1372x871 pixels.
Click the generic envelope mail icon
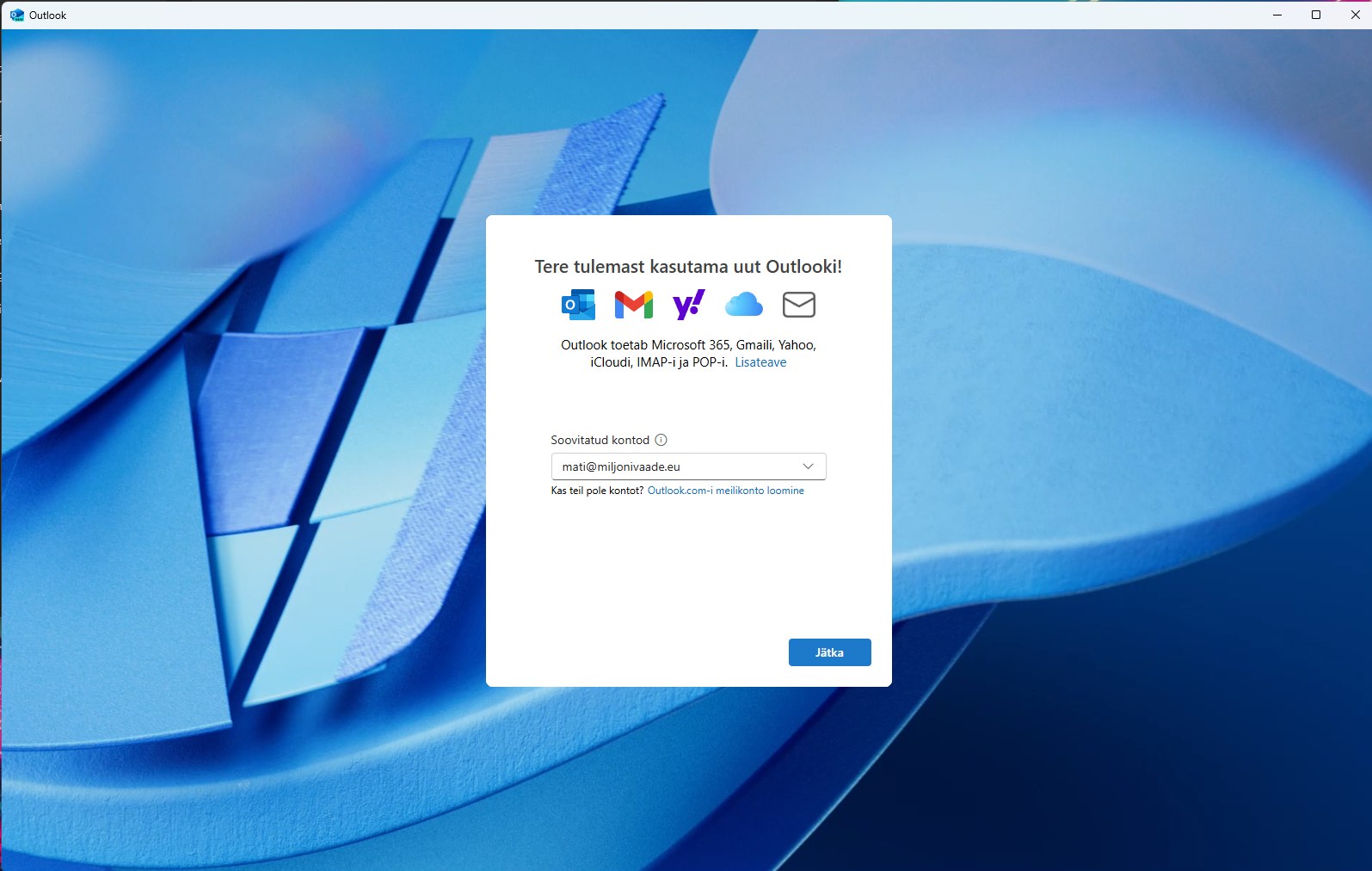point(799,305)
